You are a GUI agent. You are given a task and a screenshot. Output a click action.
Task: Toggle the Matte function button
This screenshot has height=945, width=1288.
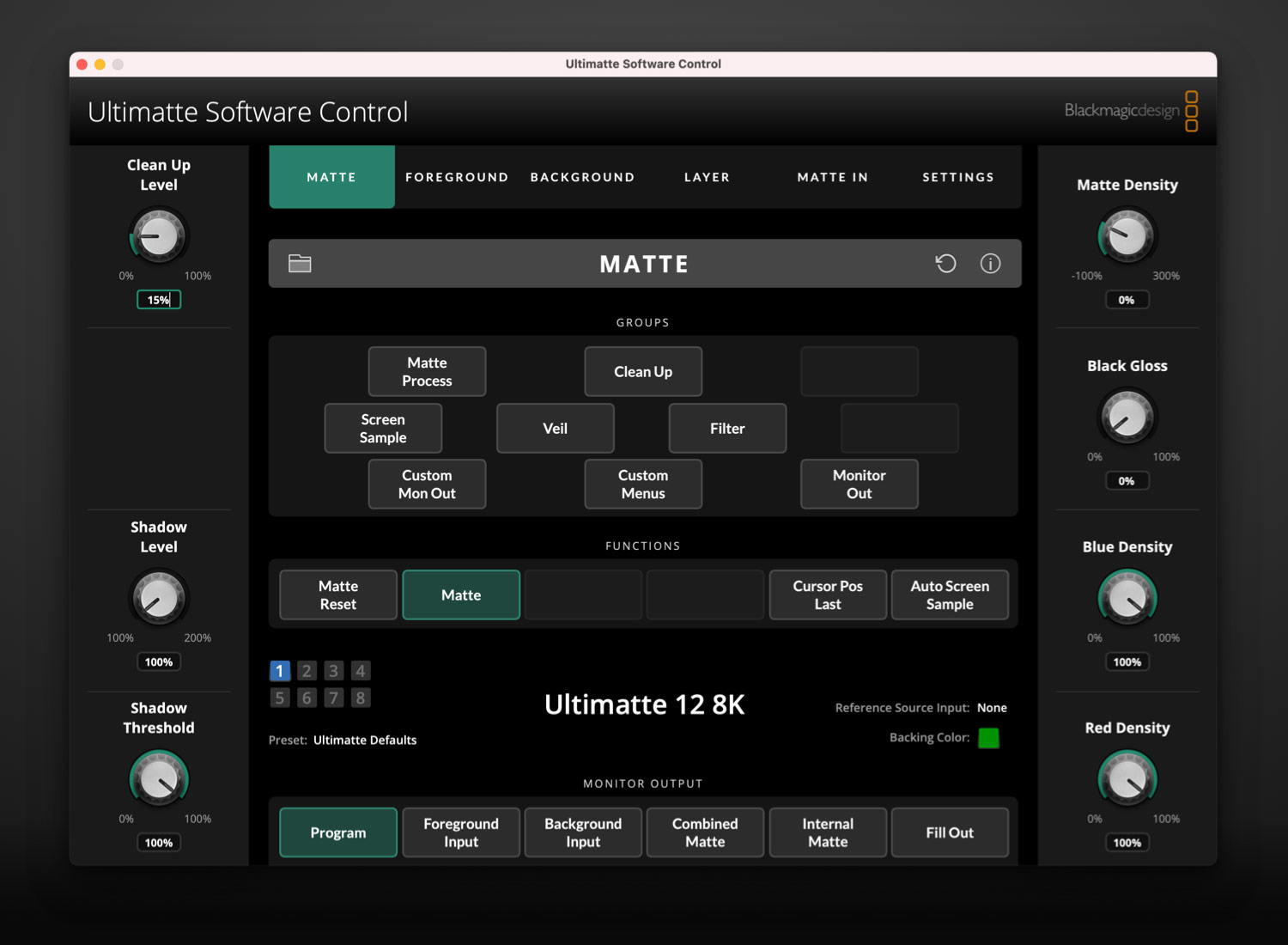(x=461, y=594)
